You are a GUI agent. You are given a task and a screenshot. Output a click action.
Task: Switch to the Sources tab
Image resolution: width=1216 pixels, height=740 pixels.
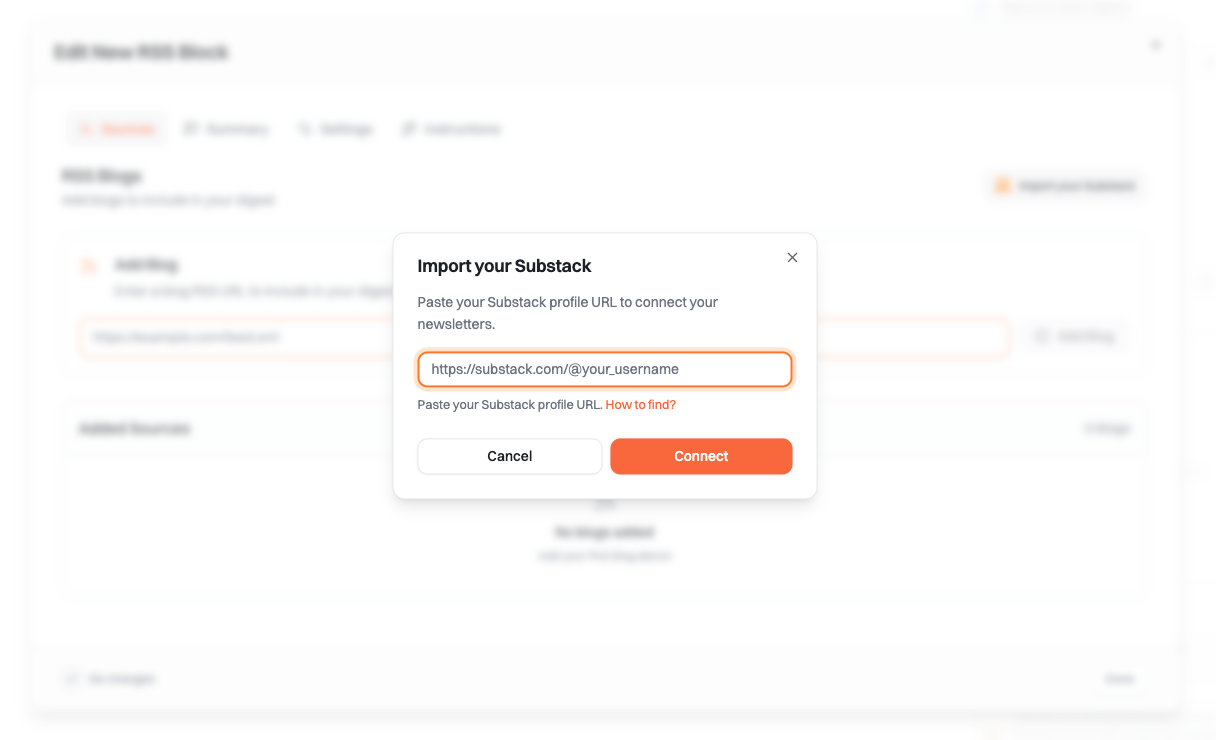click(117, 129)
